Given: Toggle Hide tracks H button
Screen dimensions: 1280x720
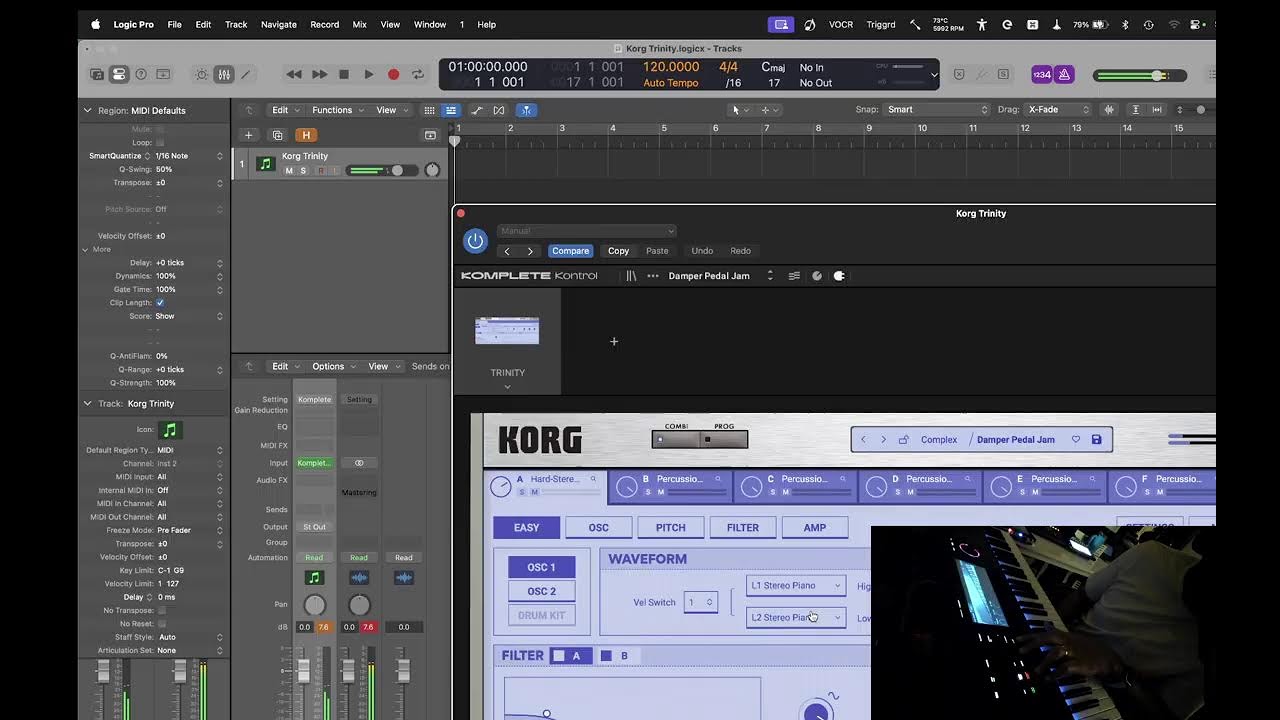Looking at the screenshot, I should [306, 135].
